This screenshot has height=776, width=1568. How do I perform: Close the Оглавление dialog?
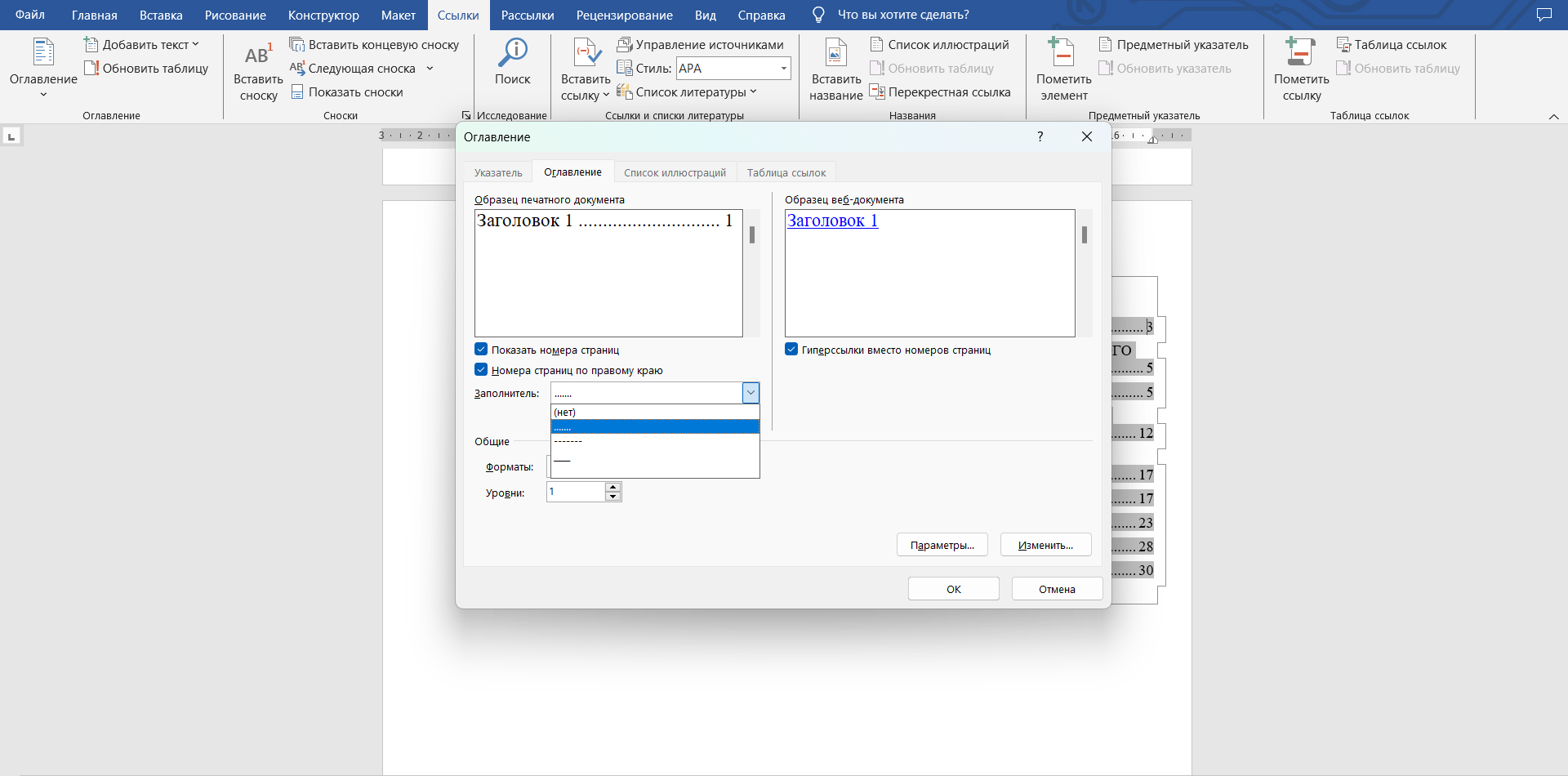[1087, 136]
